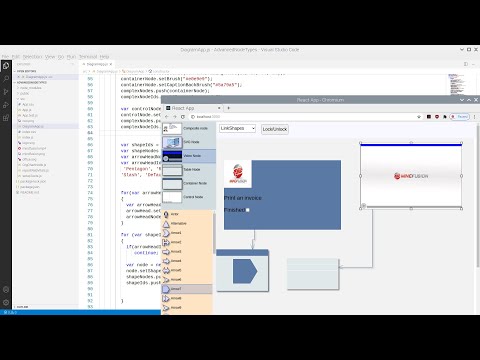Select the Video Node palette item
Image resolution: width=480 pixels, height=360 pixels.
(x=189, y=156)
